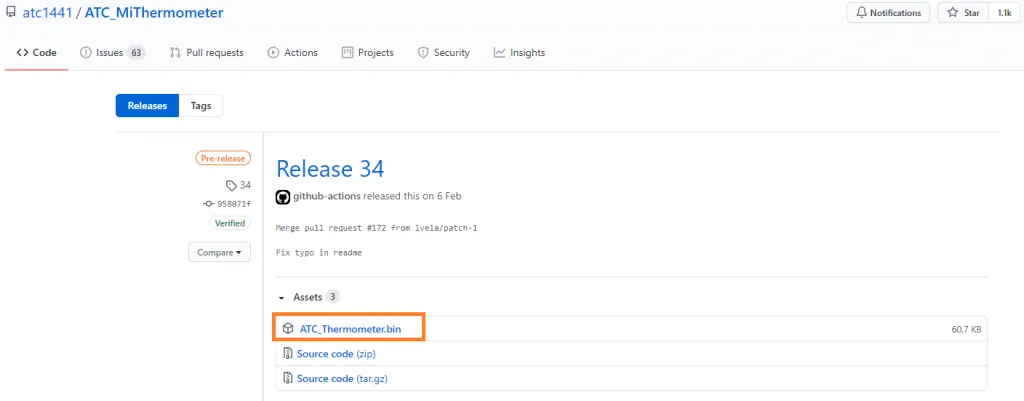Click the Verified signature badge
The height and width of the screenshot is (401, 1024).
click(x=231, y=223)
